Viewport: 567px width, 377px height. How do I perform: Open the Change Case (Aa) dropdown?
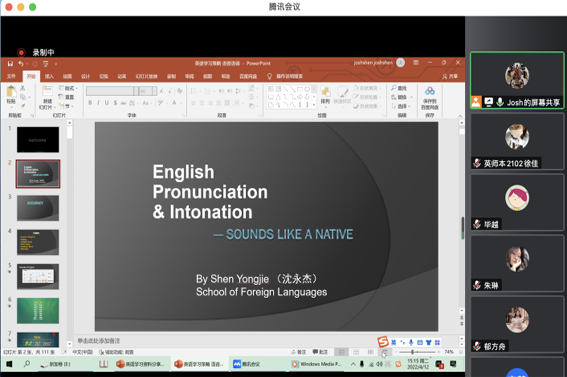click(x=146, y=103)
